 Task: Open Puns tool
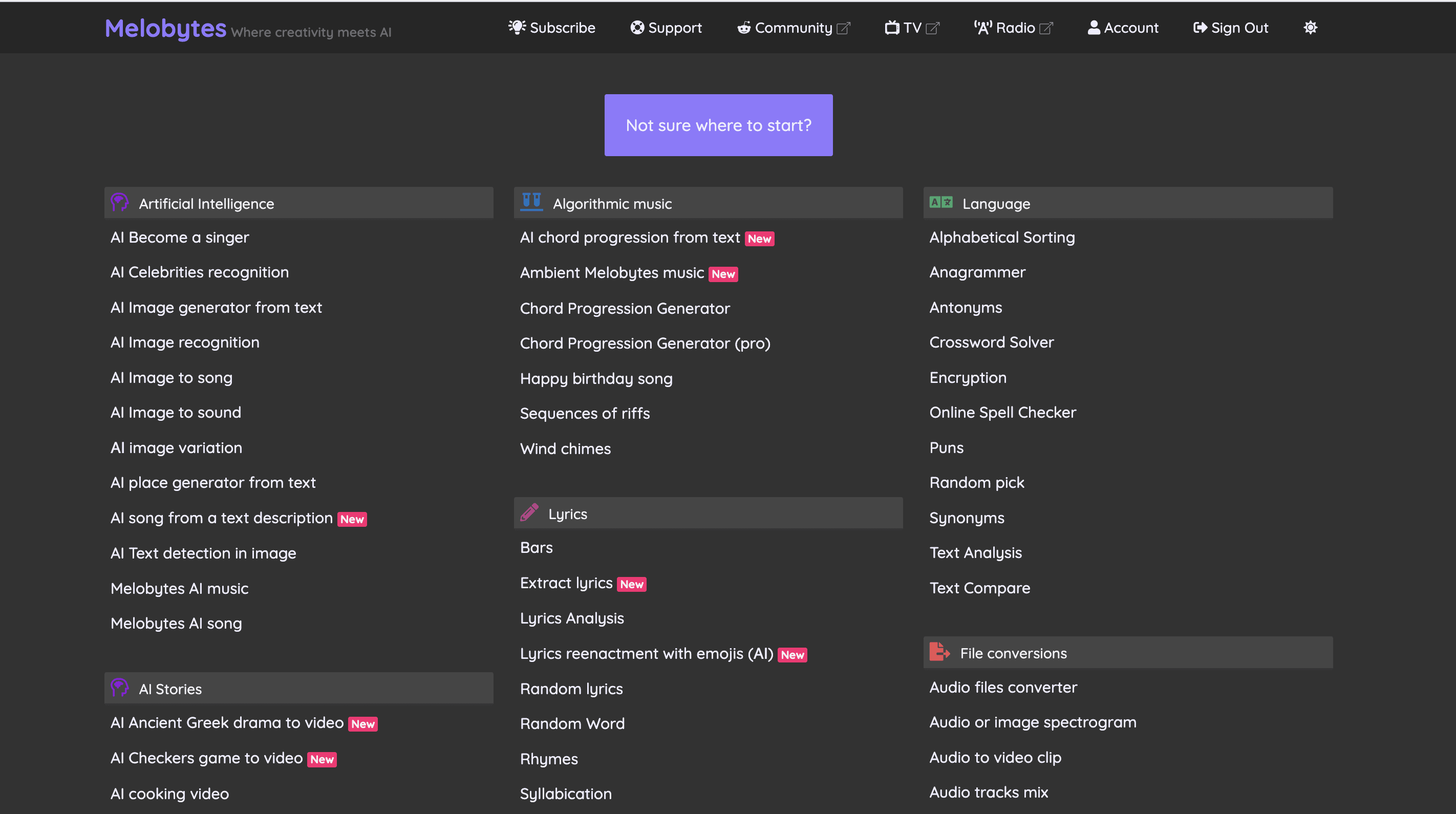946,447
